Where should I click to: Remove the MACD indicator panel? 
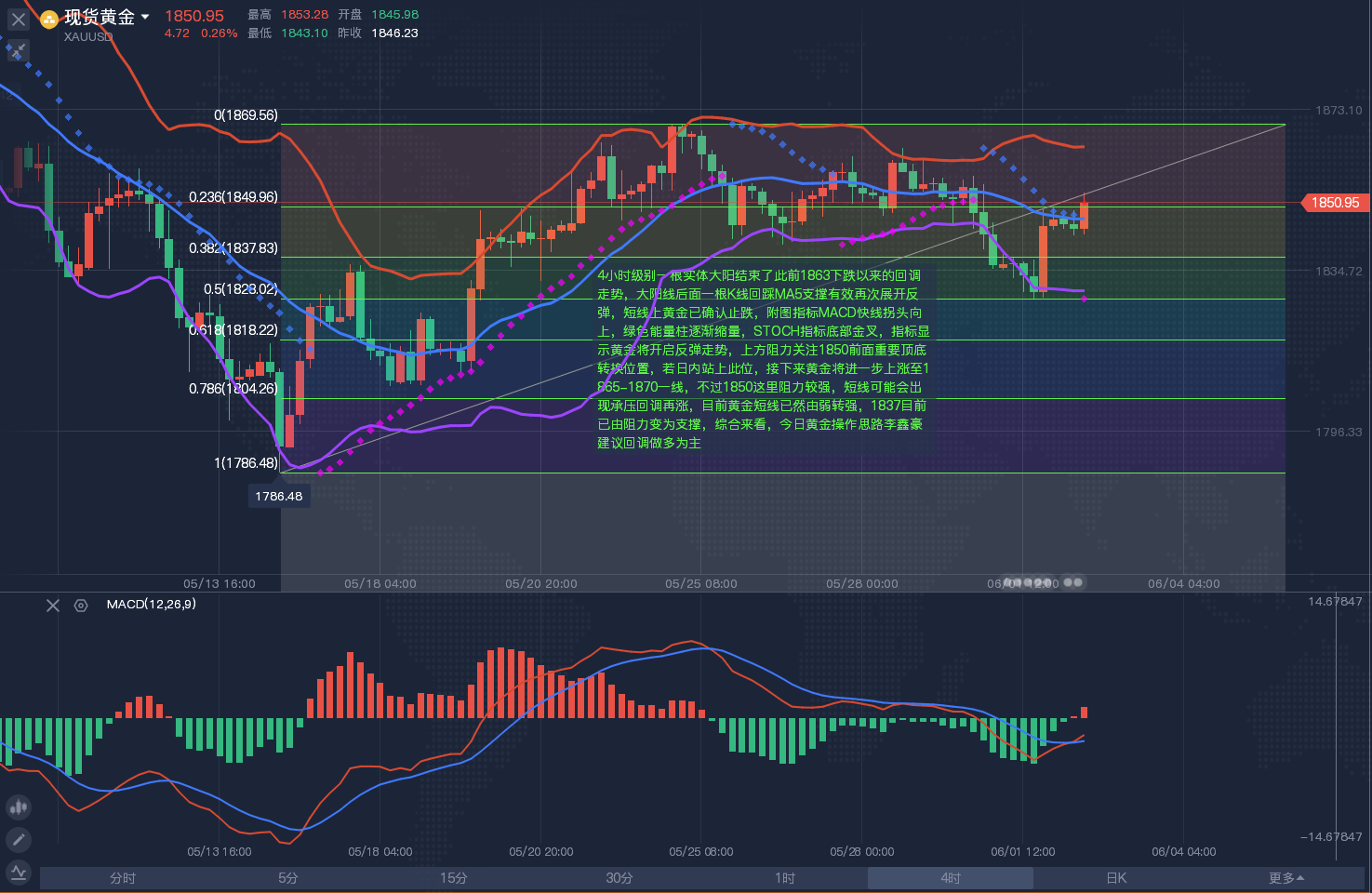53,606
